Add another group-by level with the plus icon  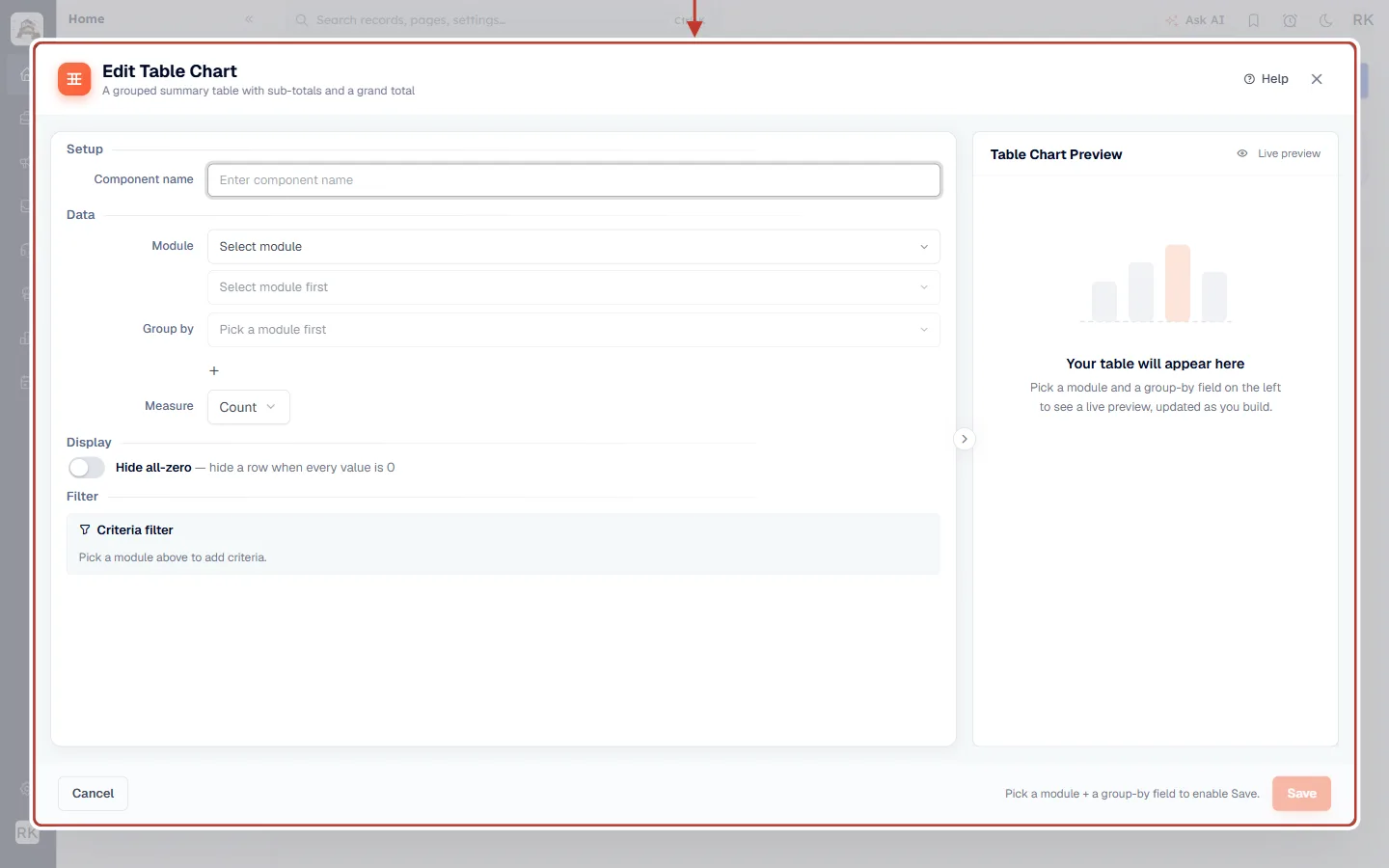(x=214, y=371)
